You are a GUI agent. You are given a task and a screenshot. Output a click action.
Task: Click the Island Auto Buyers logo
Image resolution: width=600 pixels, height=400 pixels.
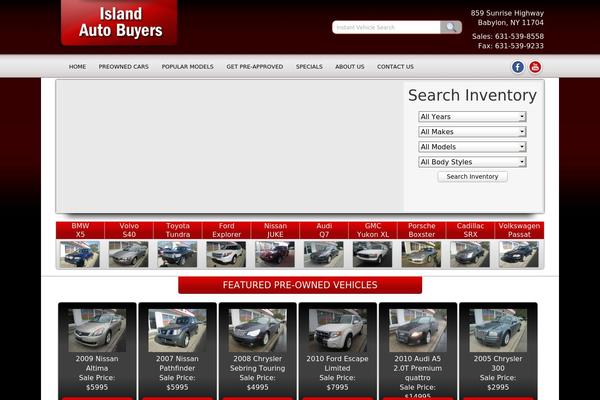coord(119,23)
